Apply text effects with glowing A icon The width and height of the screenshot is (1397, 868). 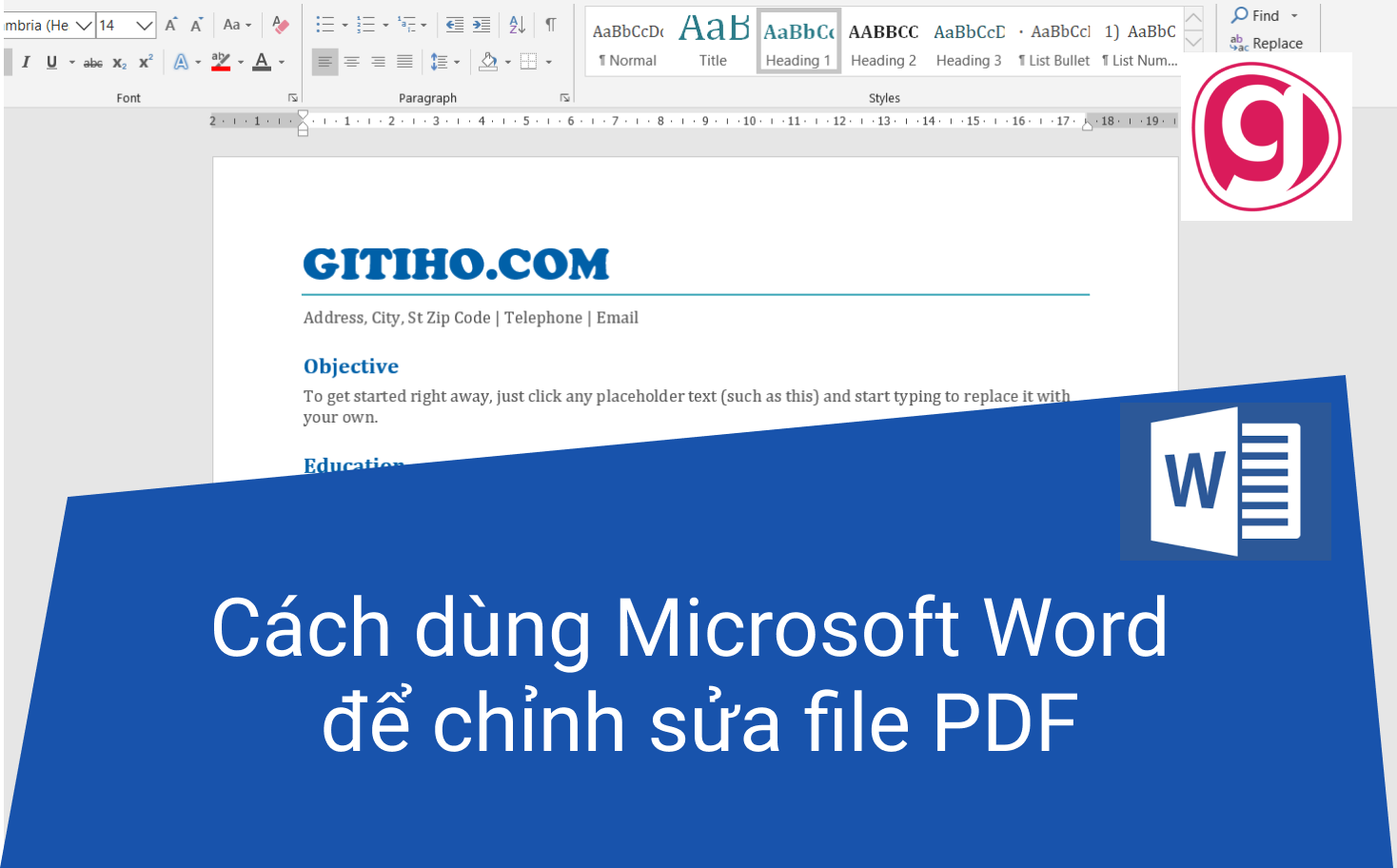coord(181,62)
